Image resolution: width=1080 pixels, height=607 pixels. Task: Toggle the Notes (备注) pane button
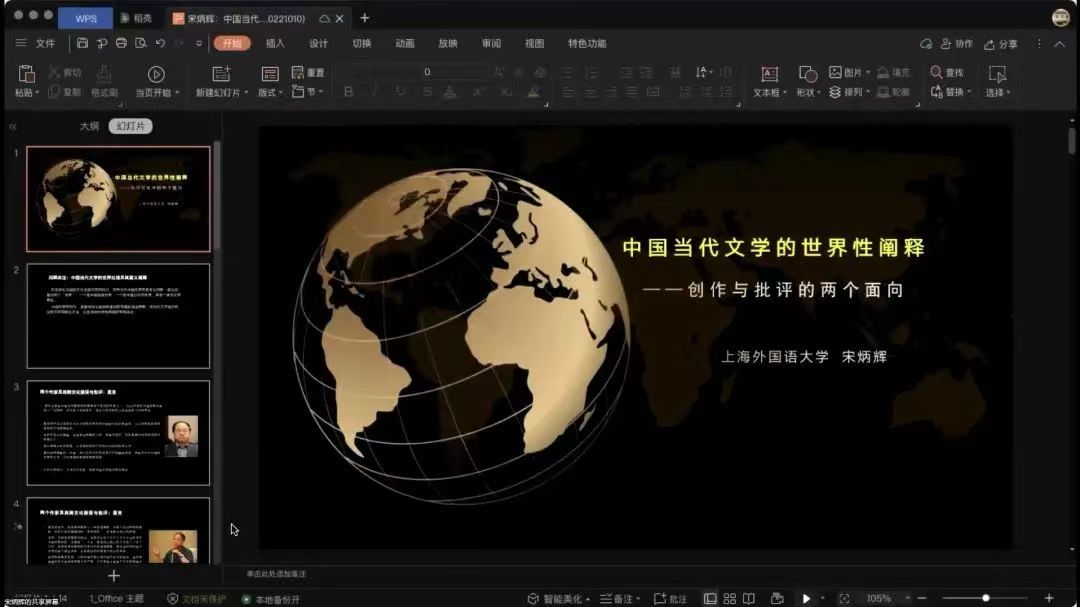[617, 598]
